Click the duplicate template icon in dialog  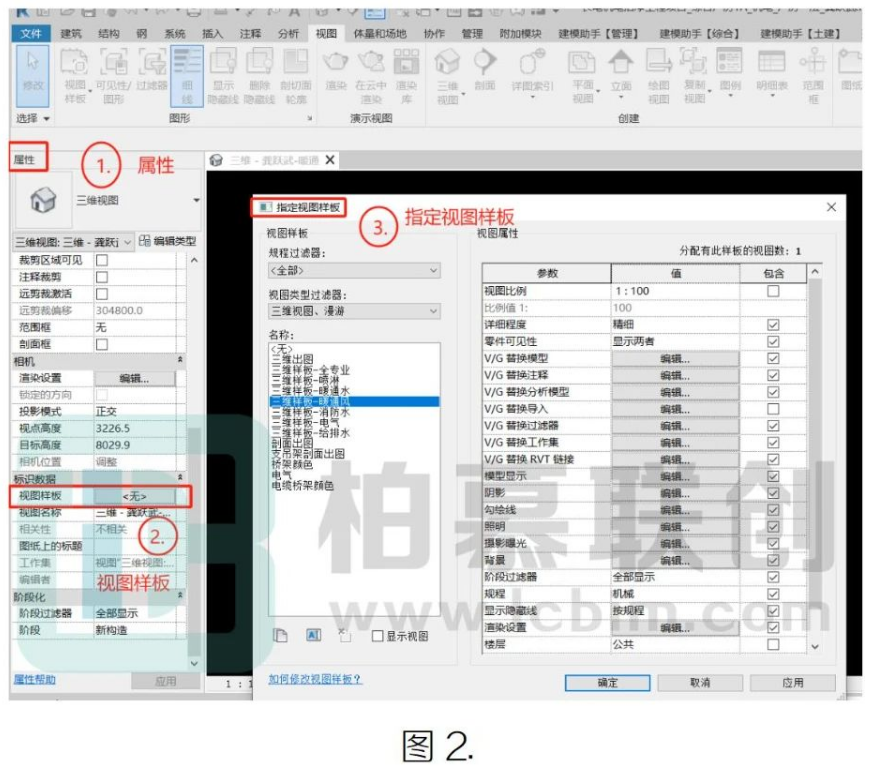[280, 635]
